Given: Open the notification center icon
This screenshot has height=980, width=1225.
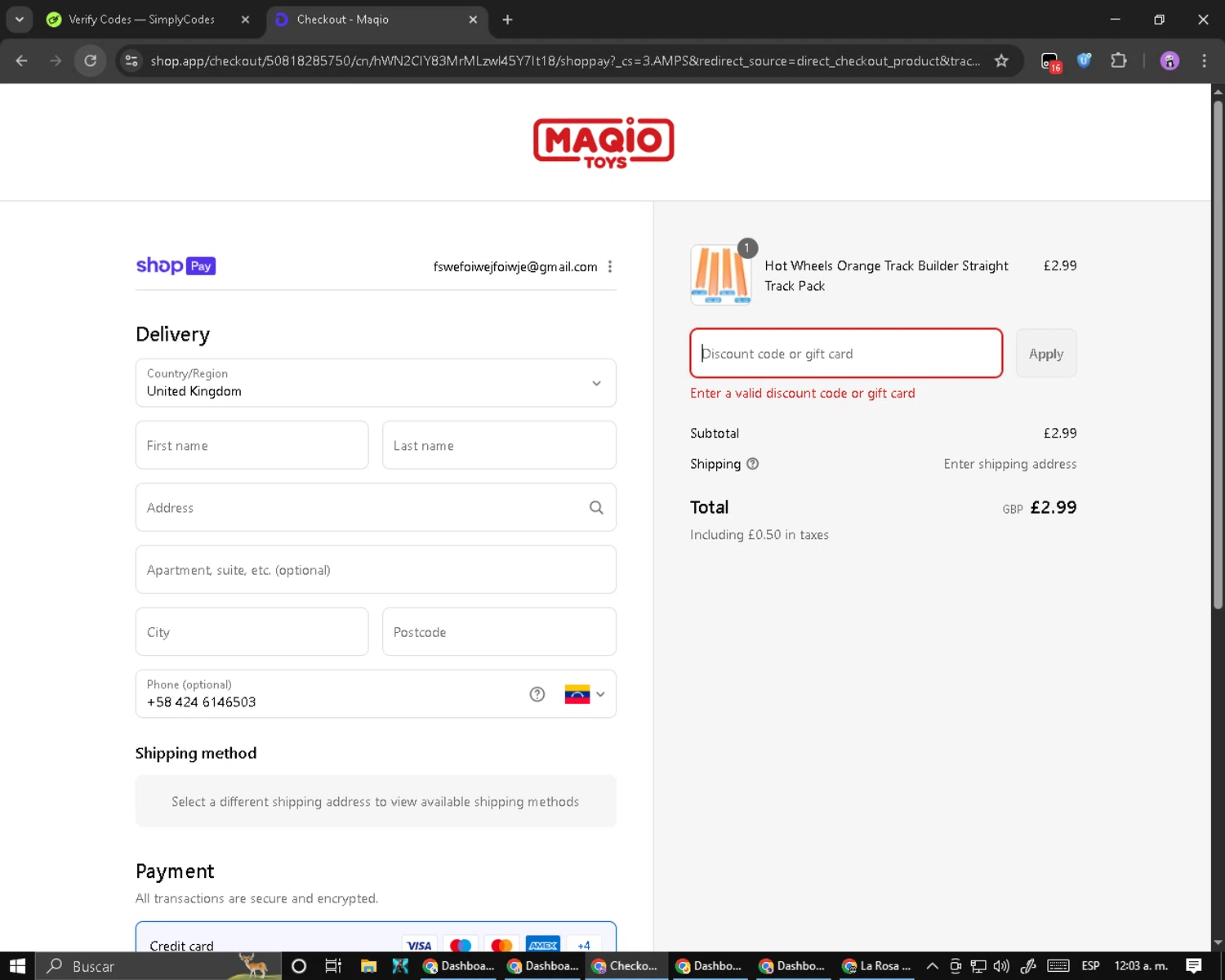Looking at the screenshot, I should coord(1194,966).
